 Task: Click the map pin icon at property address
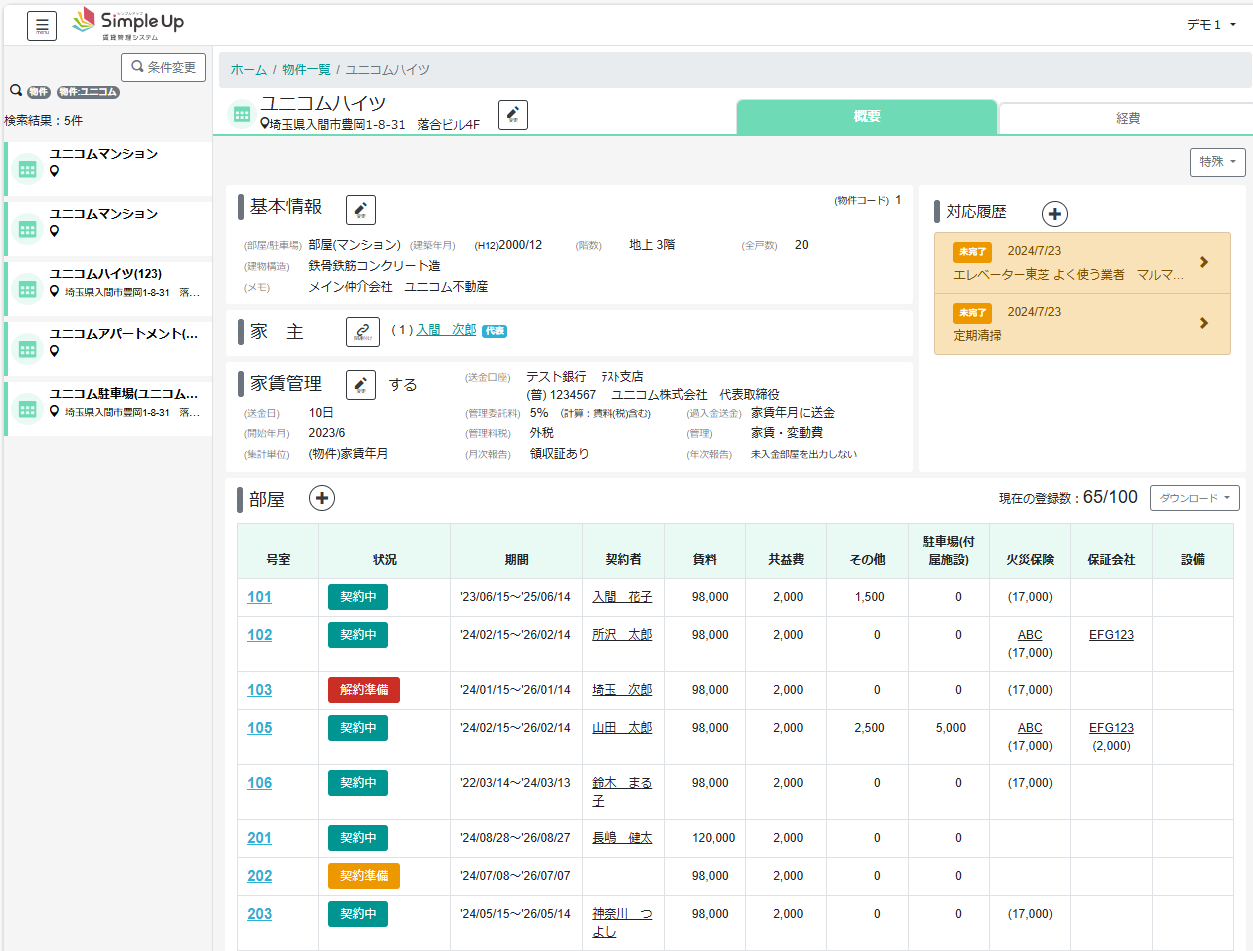265,125
